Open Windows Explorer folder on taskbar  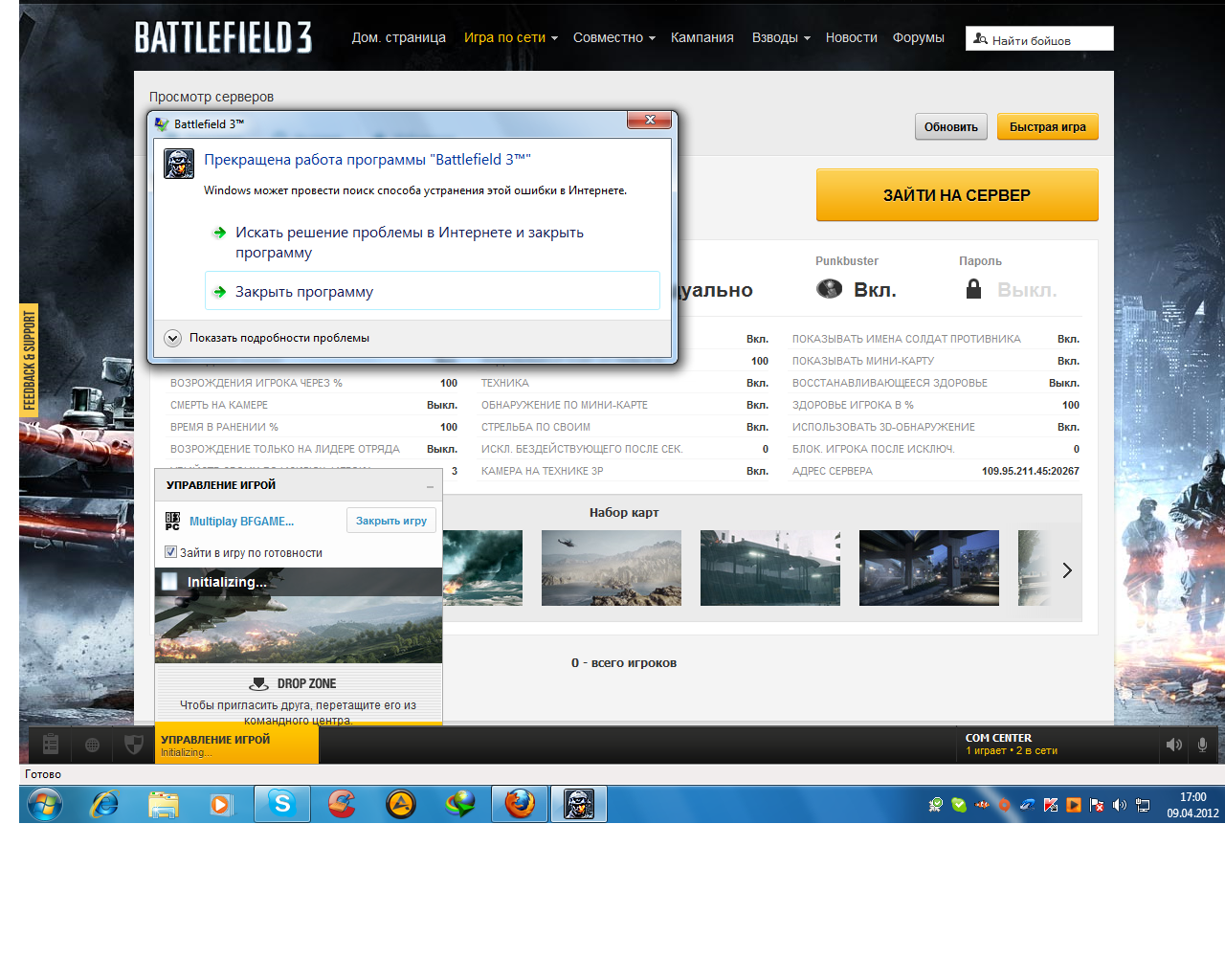164,804
